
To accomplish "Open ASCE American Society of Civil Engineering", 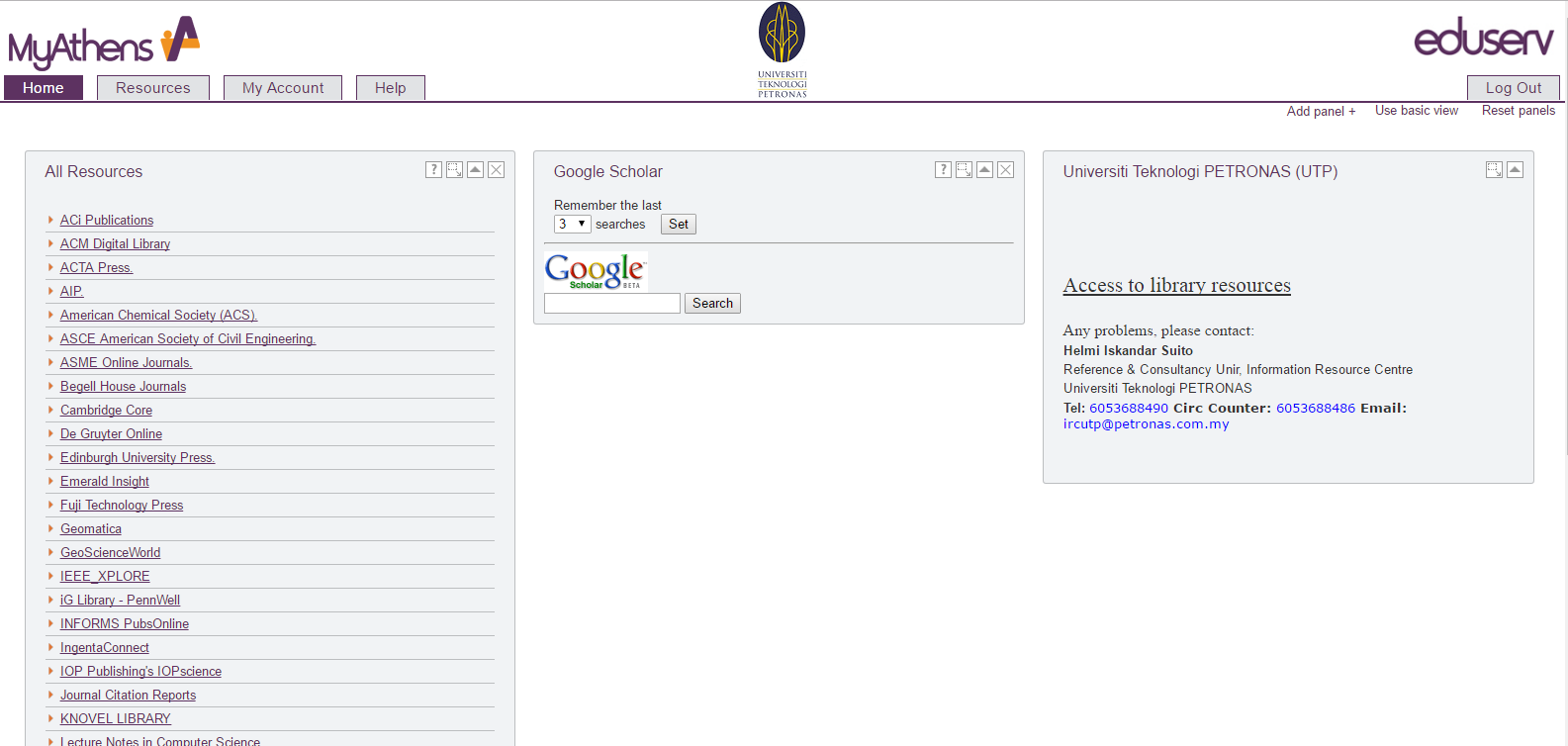I will point(188,338).
